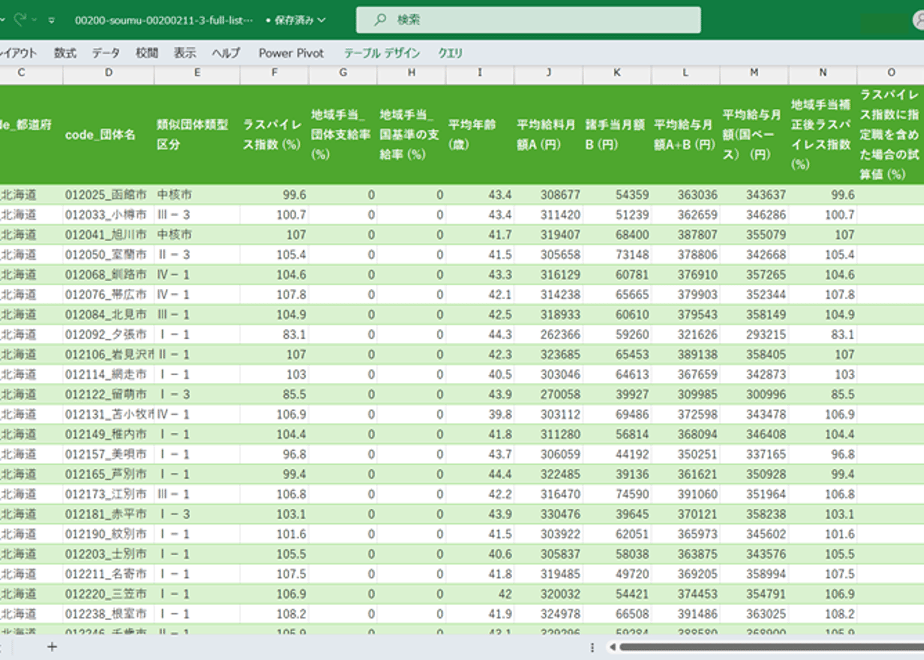Click the magnifier icon in search box
The image size is (924, 660).
[x=381, y=20]
